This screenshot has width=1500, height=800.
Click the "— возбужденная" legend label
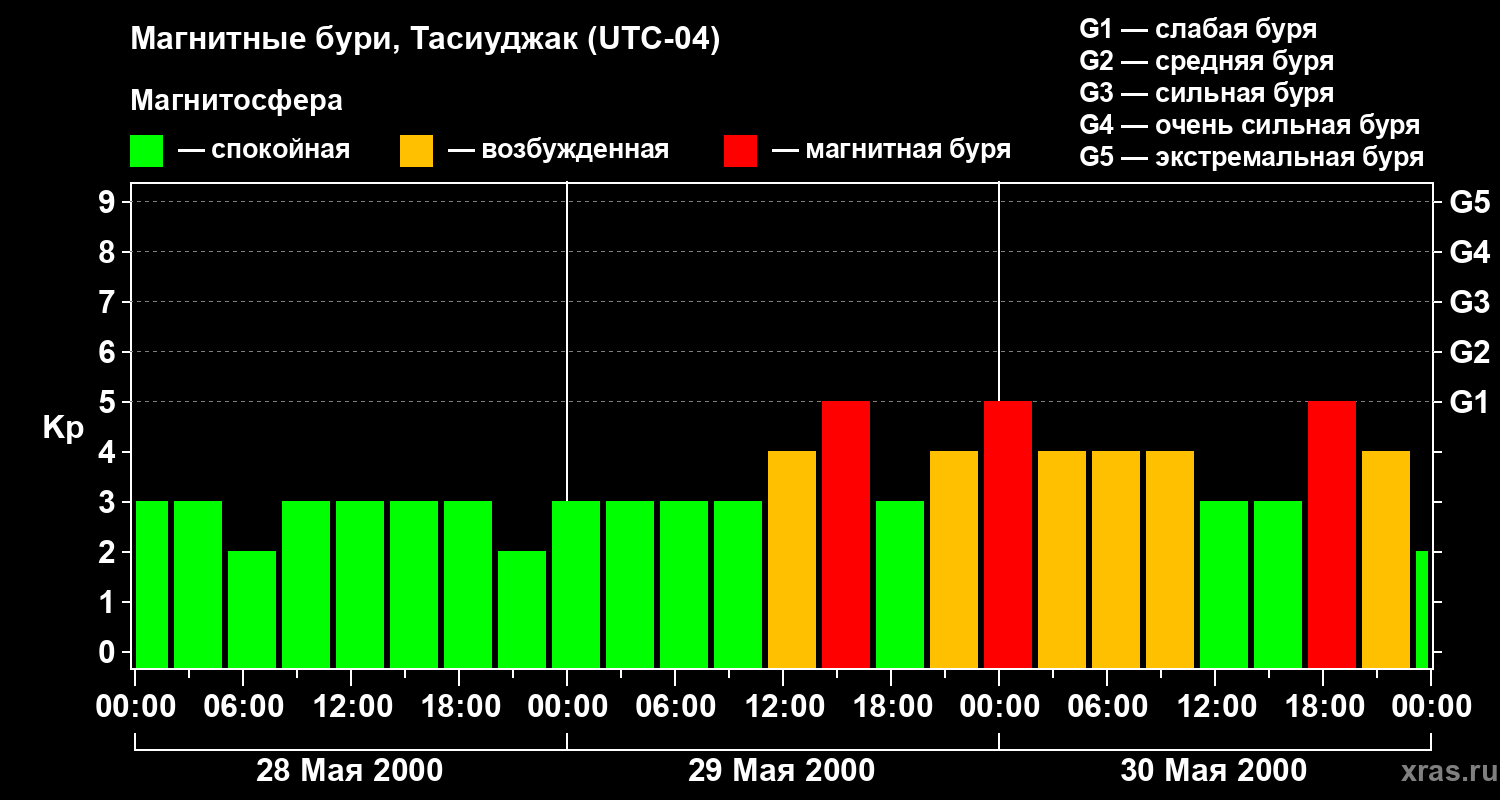point(558,150)
